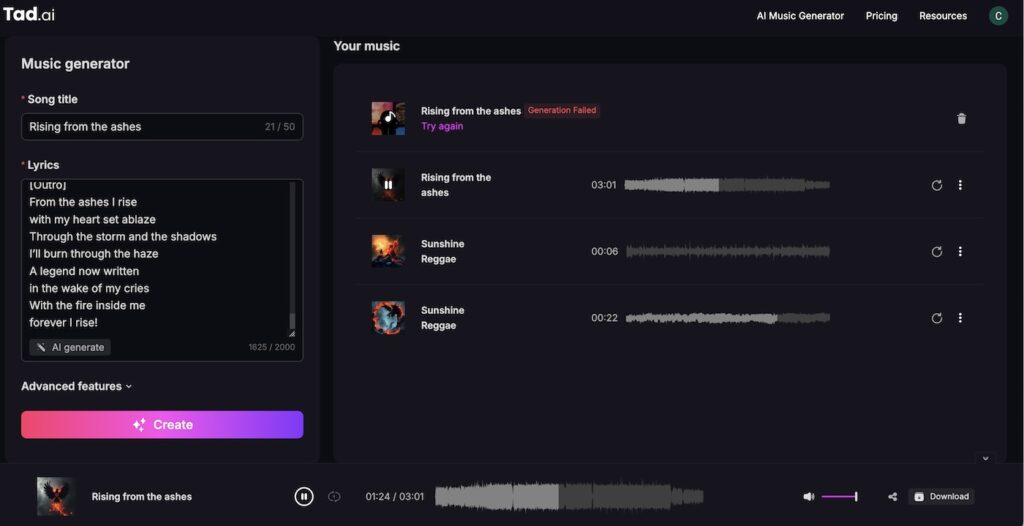Collapse the player with the chevron down
1024x526 pixels.
pyautogui.click(x=985, y=458)
